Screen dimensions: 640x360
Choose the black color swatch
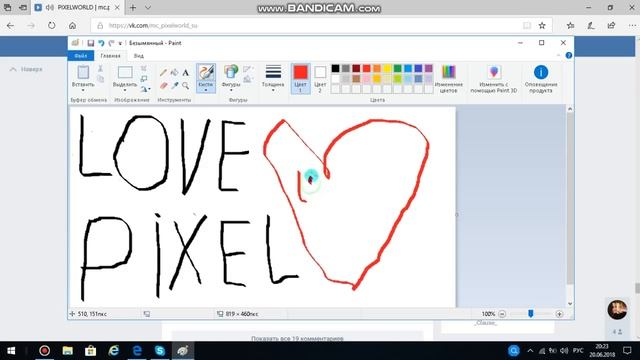[336, 68]
